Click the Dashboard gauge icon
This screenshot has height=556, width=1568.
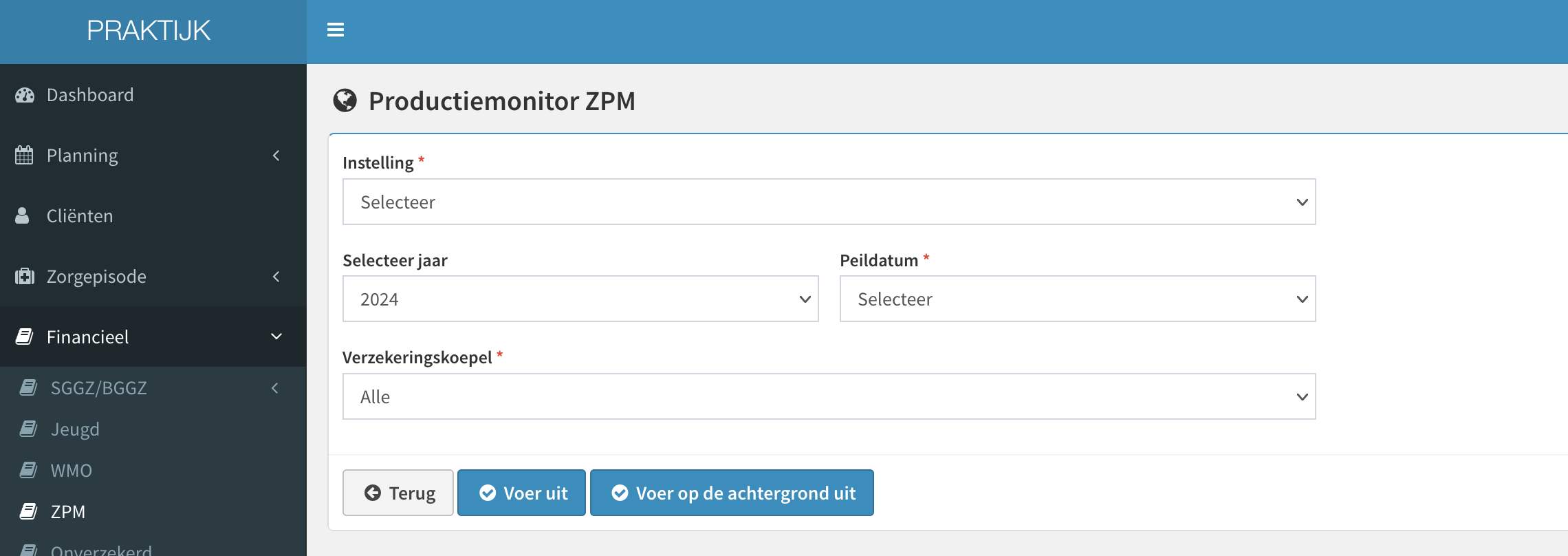click(25, 95)
